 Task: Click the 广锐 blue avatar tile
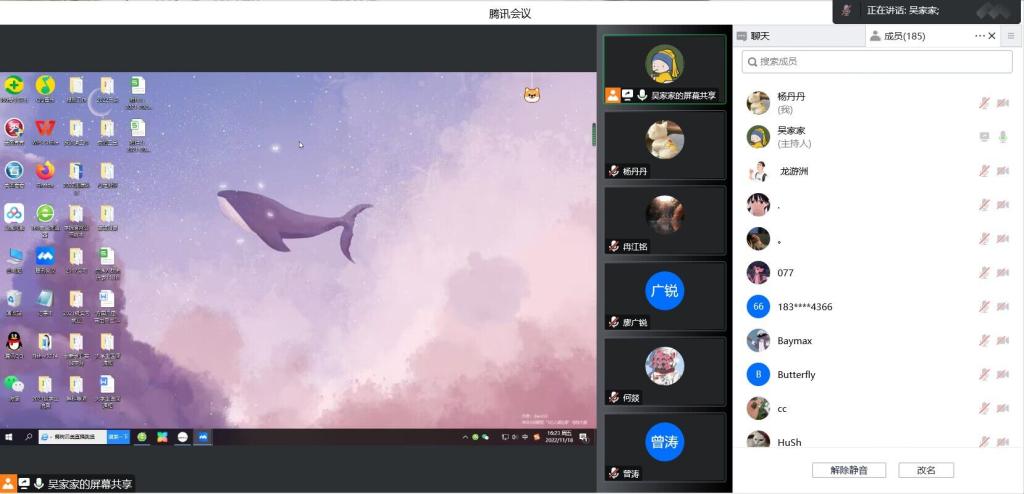(x=664, y=291)
